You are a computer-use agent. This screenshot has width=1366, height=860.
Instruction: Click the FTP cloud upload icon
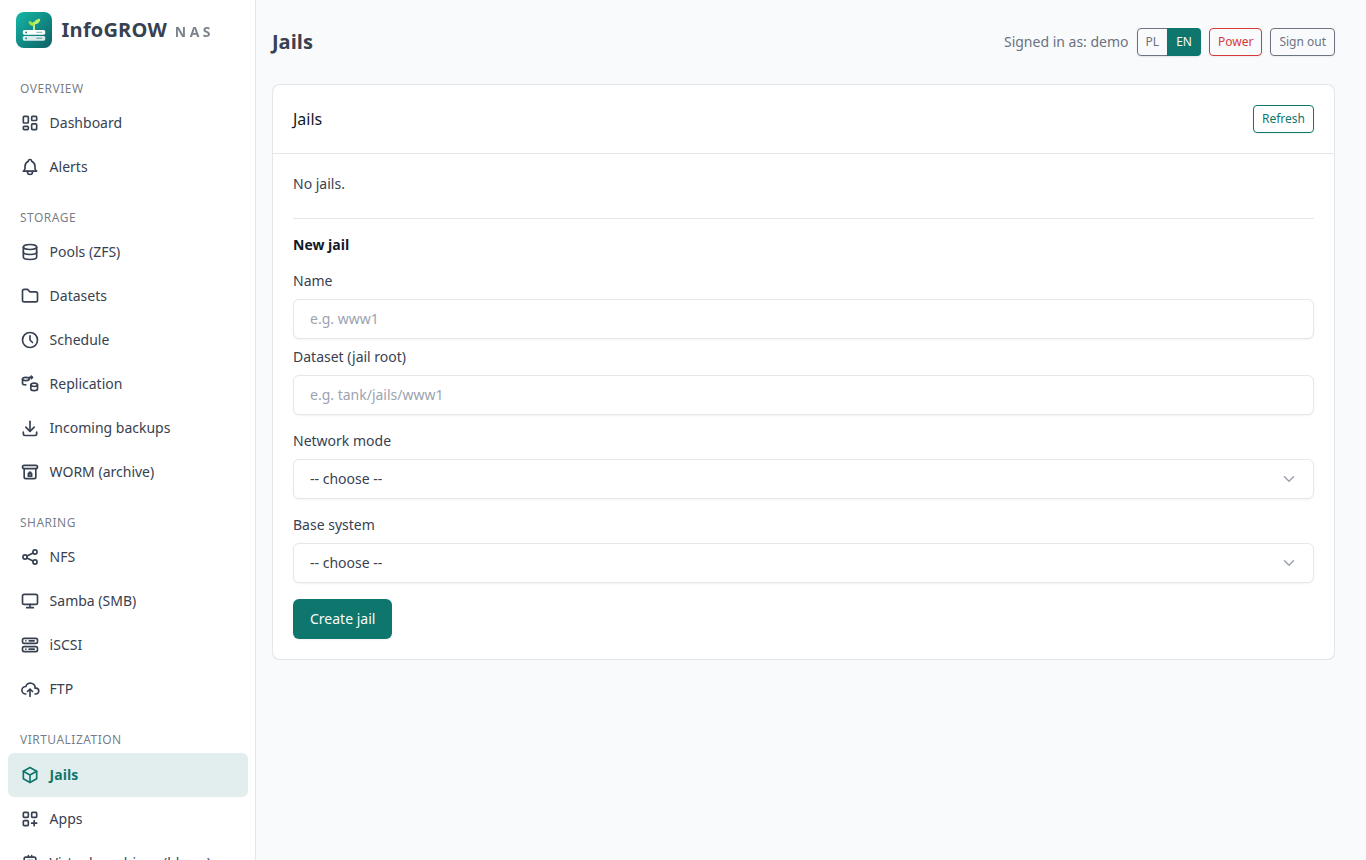pyautogui.click(x=30, y=689)
